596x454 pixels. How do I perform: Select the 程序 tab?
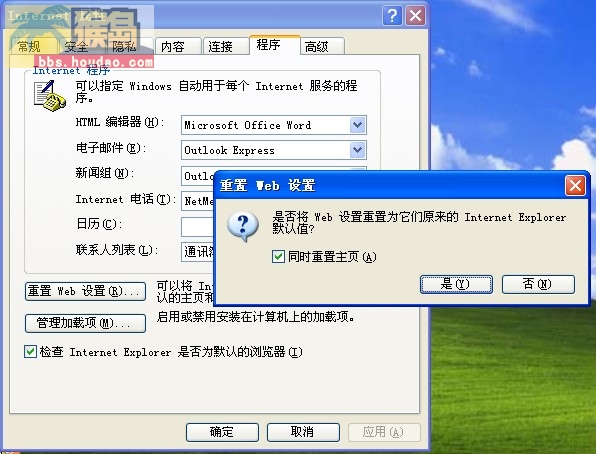coord(274,45)
